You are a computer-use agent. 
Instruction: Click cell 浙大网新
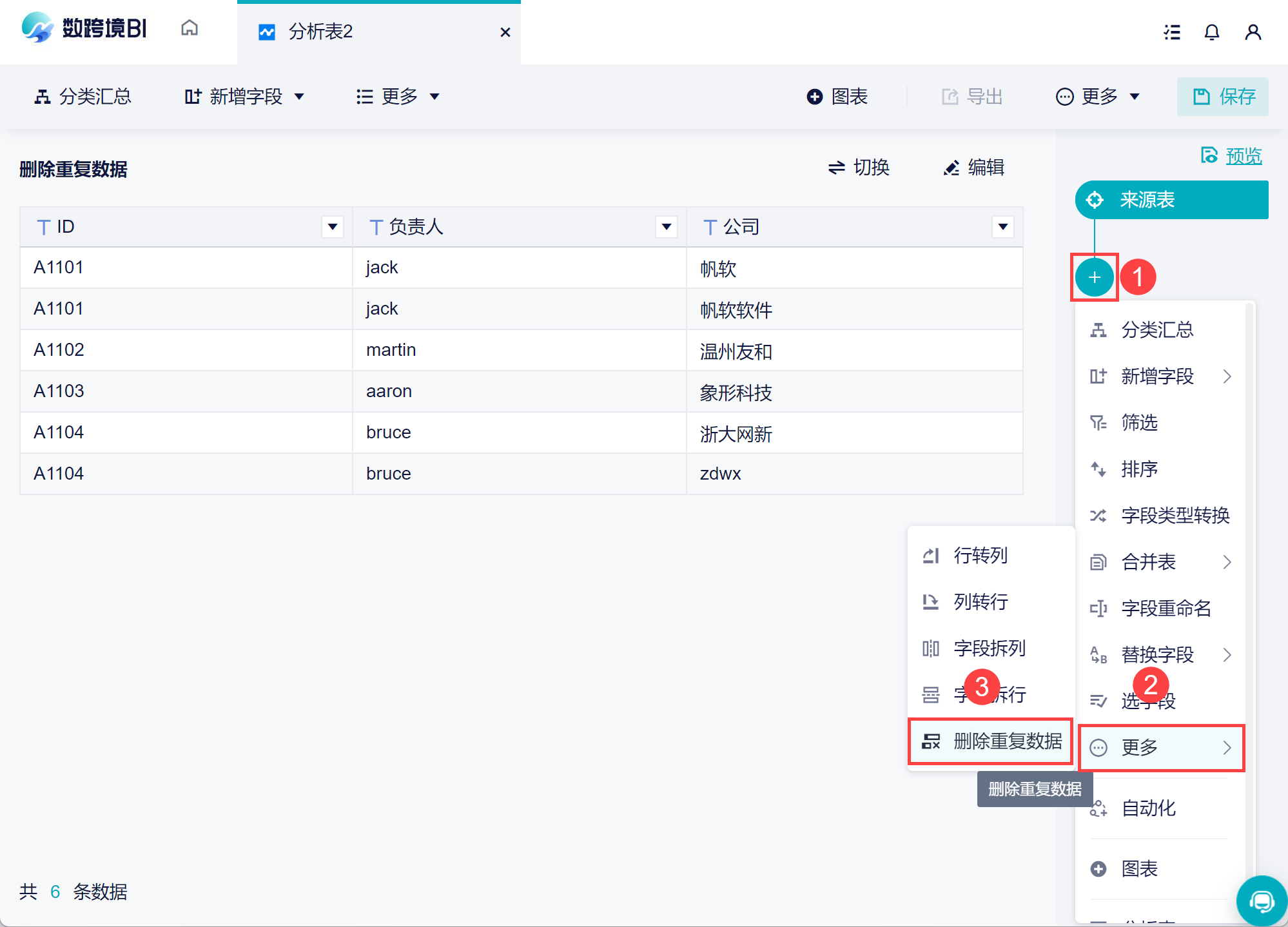(x=855, y=433)
